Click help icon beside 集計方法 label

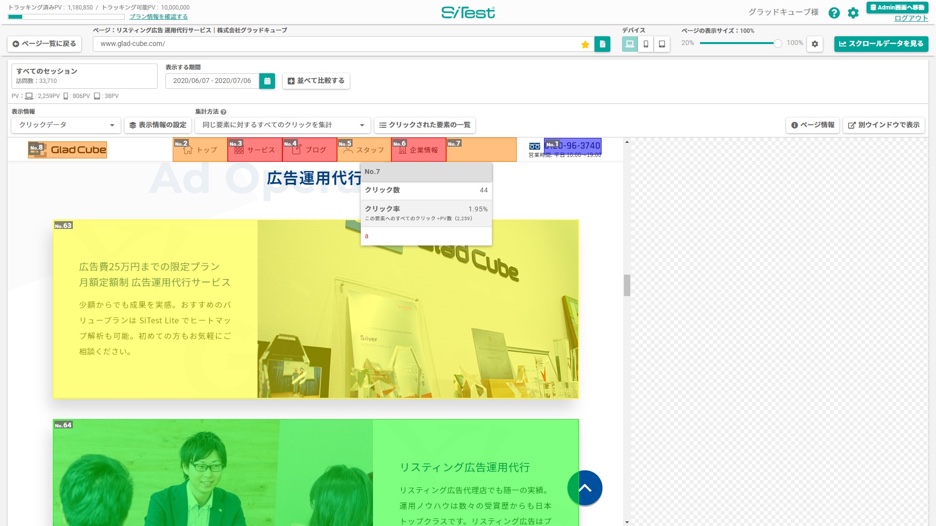[223, 112]
